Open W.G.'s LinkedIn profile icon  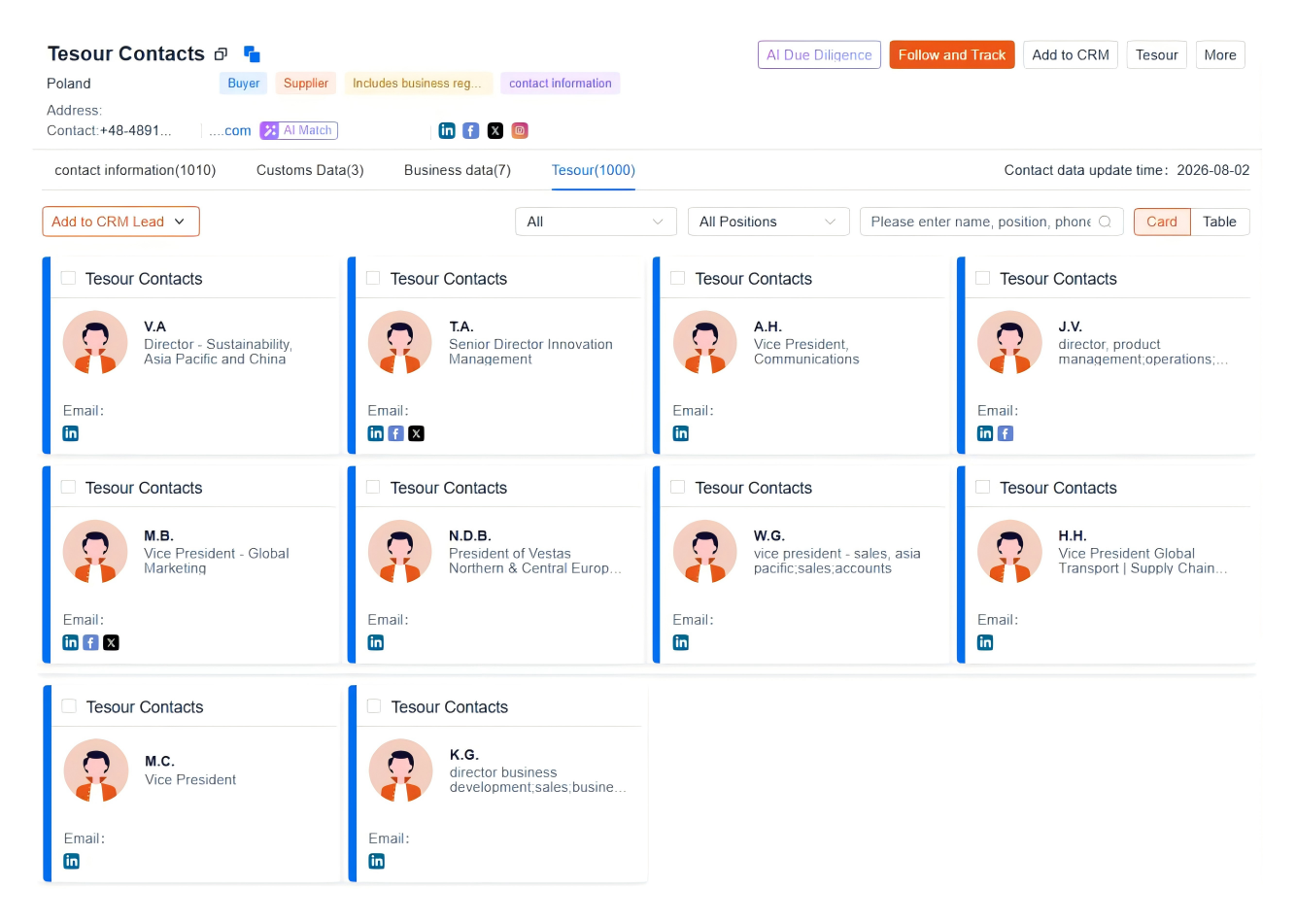[681, 642]
